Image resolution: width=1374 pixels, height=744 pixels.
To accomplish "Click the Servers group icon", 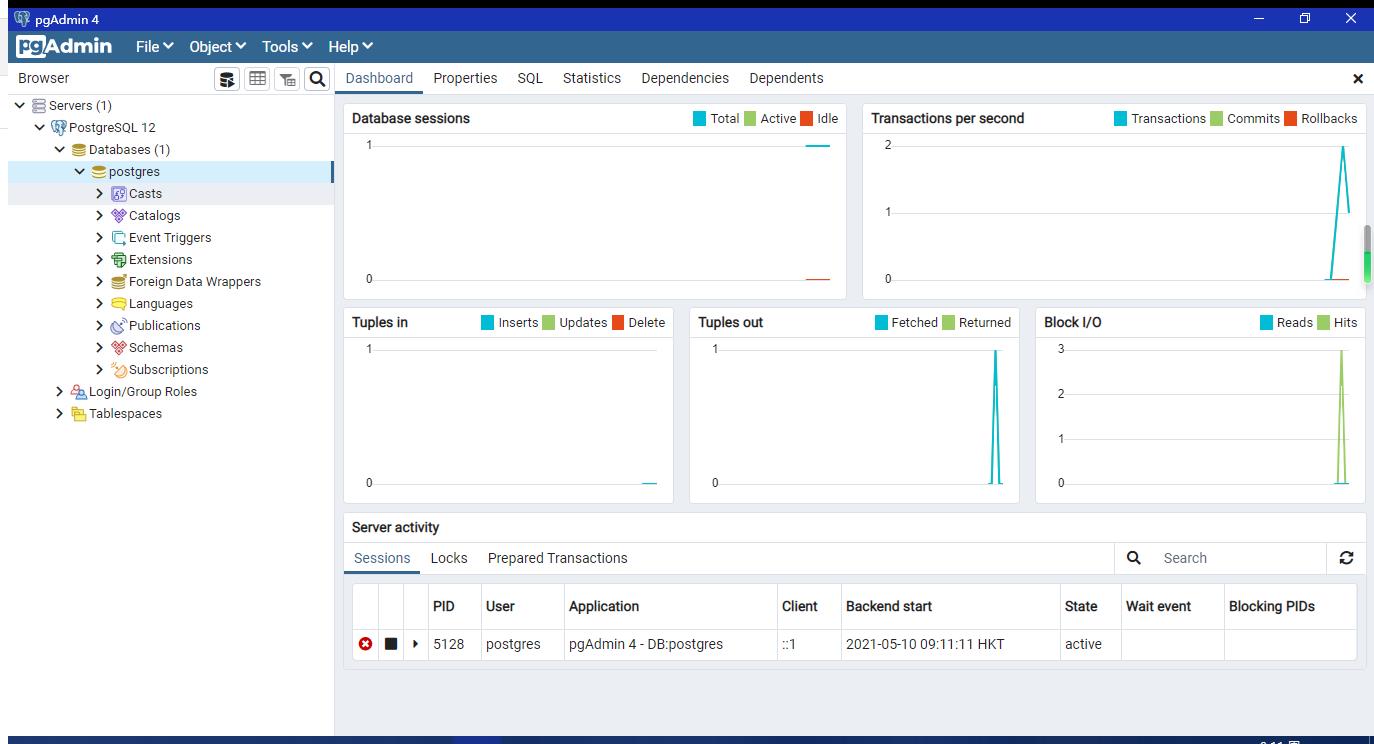I will pos(39,105).
